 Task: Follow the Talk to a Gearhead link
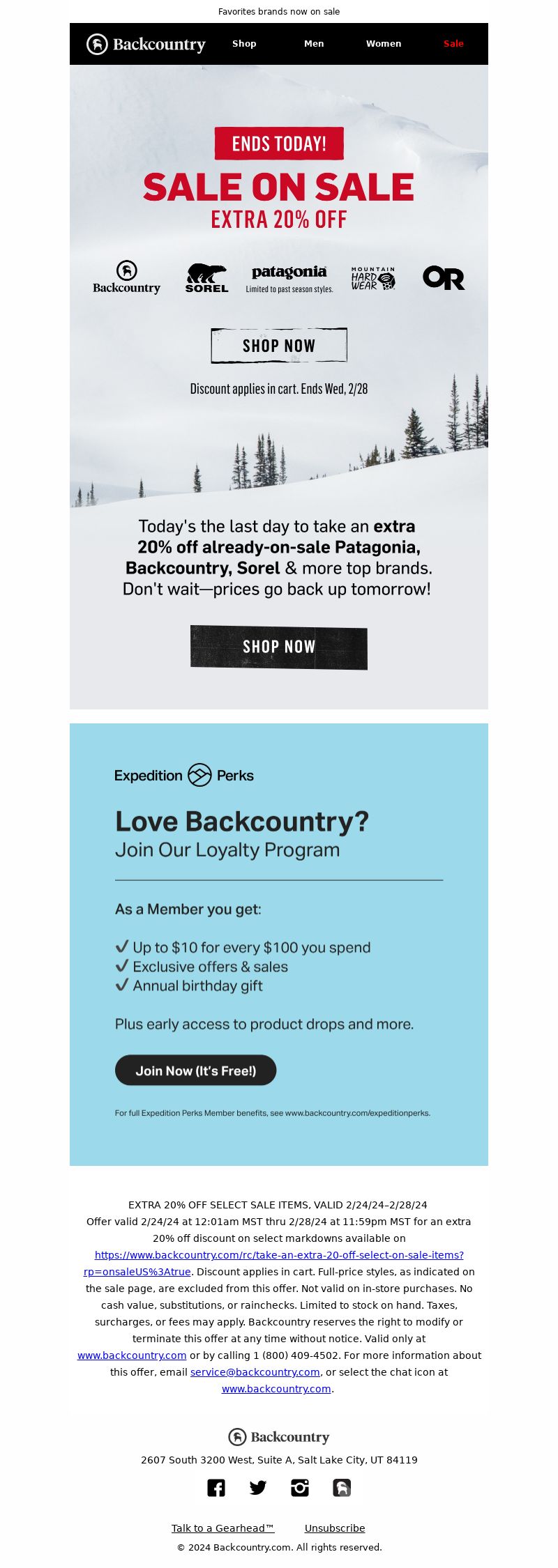223,1528
